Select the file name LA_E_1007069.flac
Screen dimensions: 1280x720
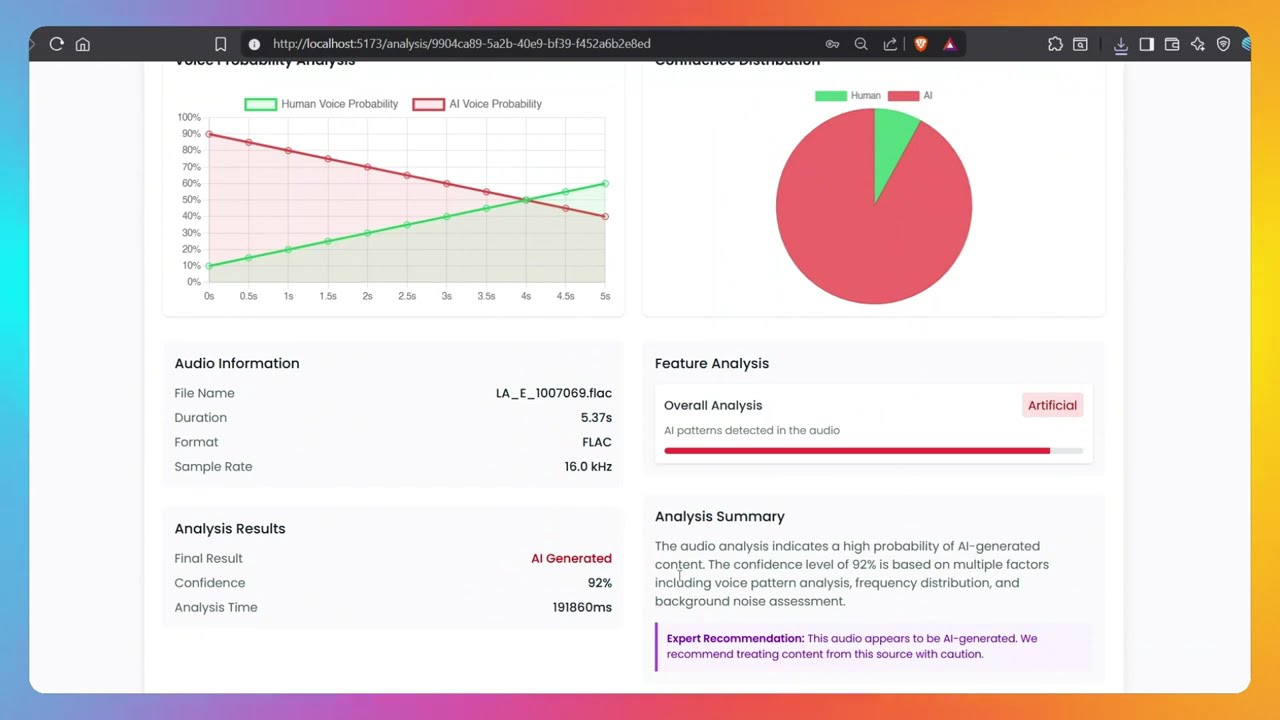(554, 393)
